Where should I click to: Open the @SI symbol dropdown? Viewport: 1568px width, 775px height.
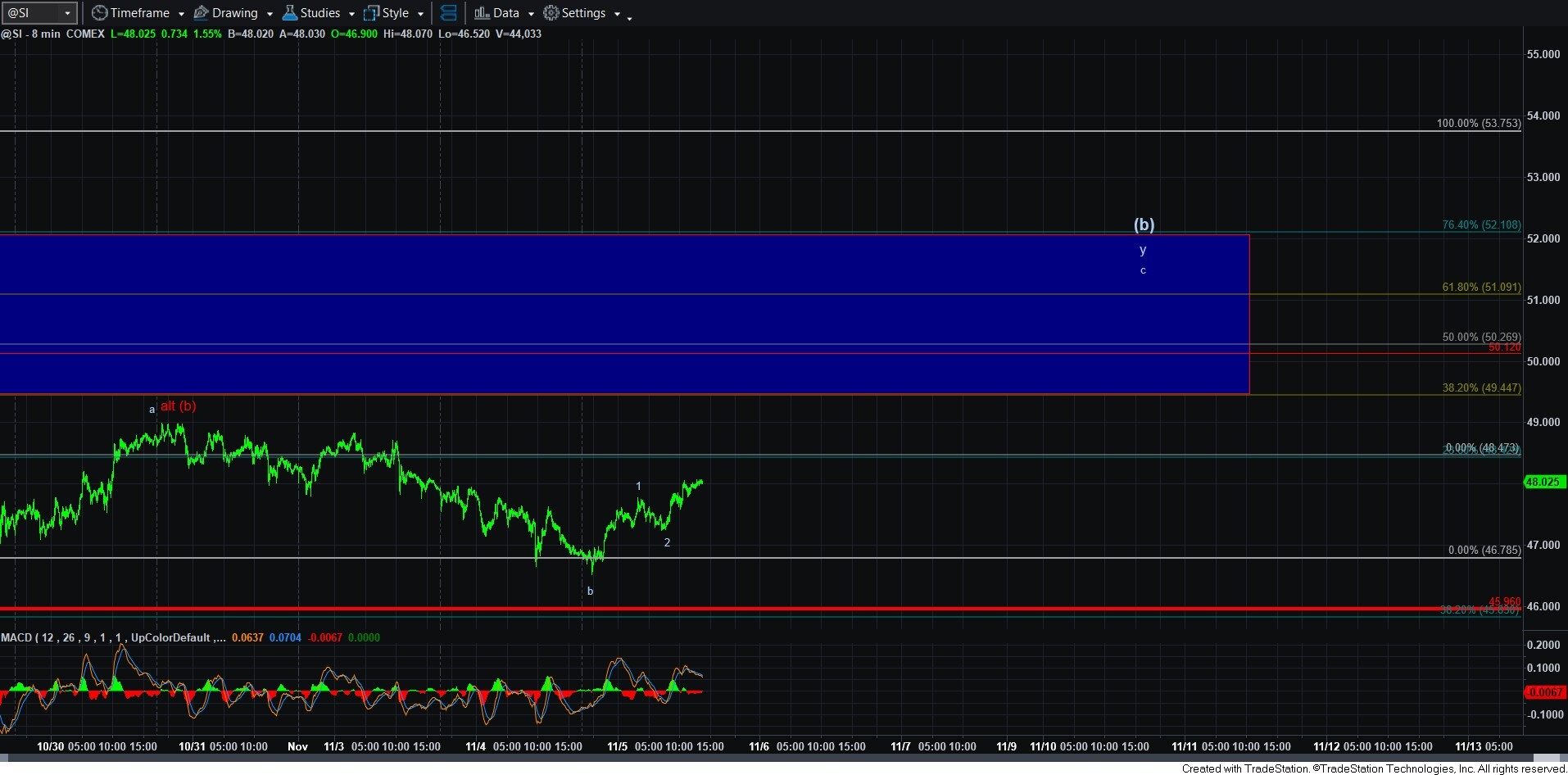pyautogui.click(x=67, y=13)
